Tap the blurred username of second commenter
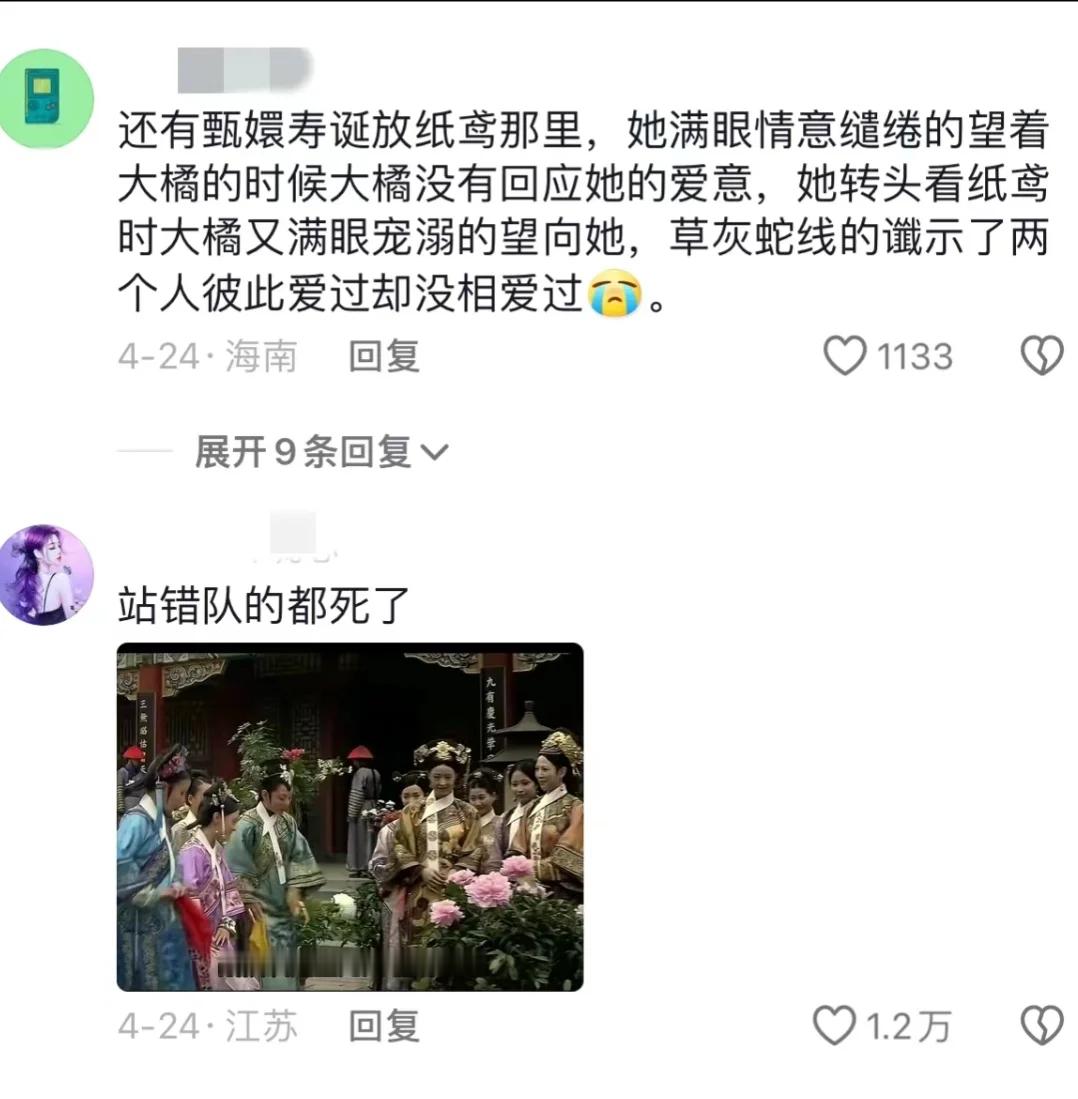The width and height of the screenshot is (1078, 1099). pyautogui.click(x=294, y=537)
